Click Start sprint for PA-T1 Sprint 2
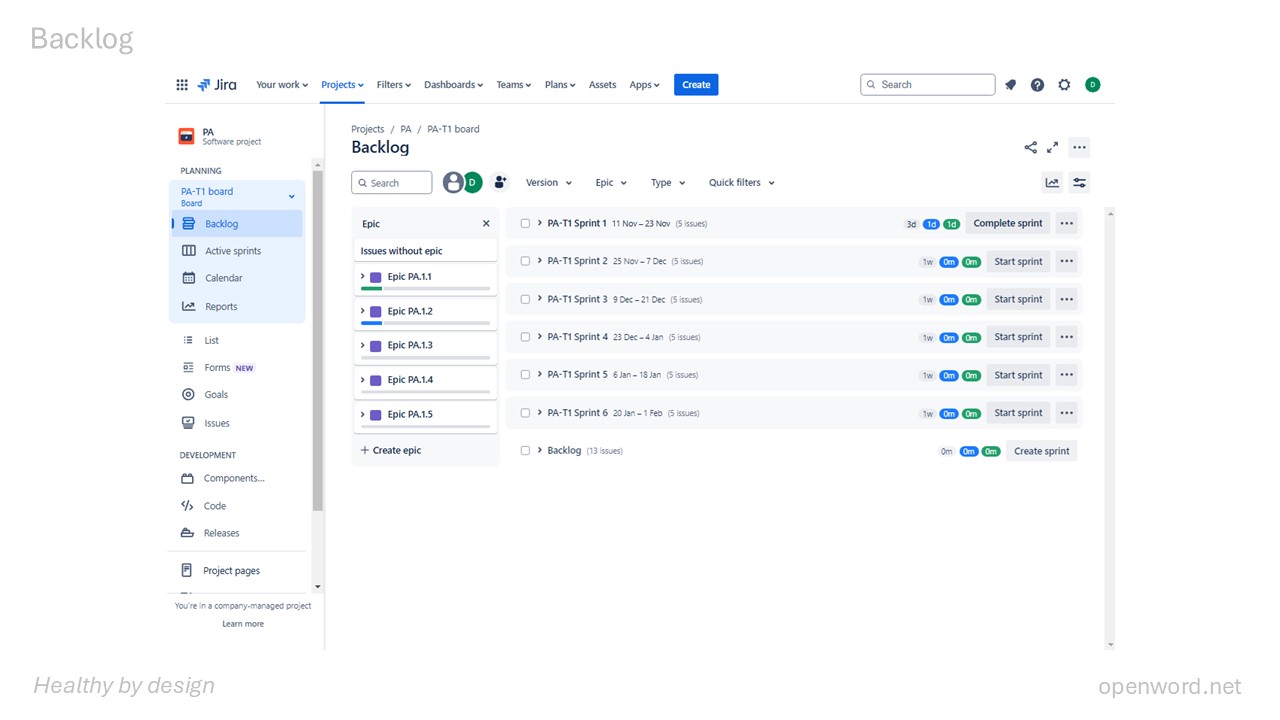1280x720 pixels. click(x=1018, y=261)
